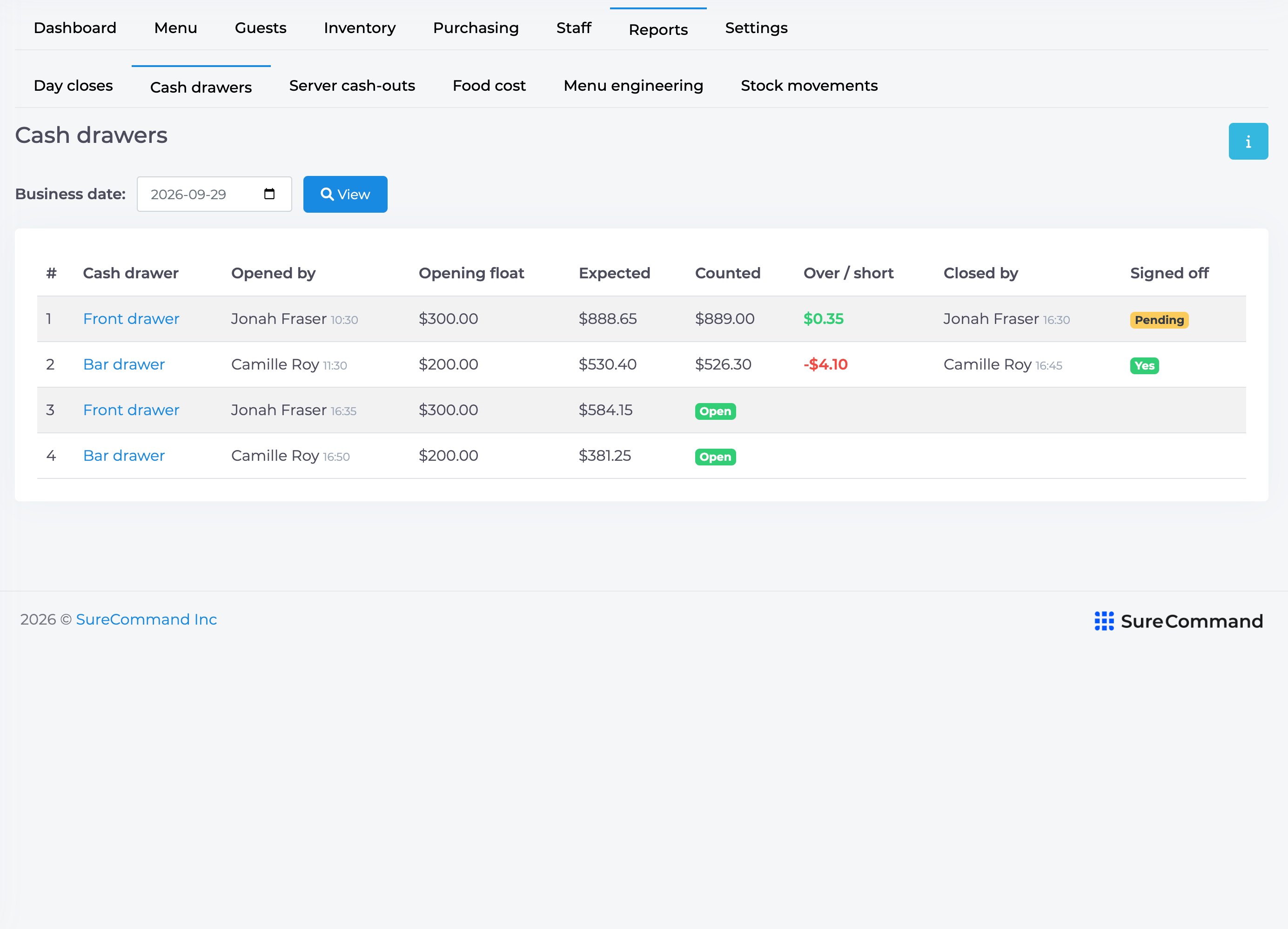The height and width of the screenshot is (929, 1288).
Task: Open Front drawer link in row 1
Action: pyautogui.click(x=131, y=319)
